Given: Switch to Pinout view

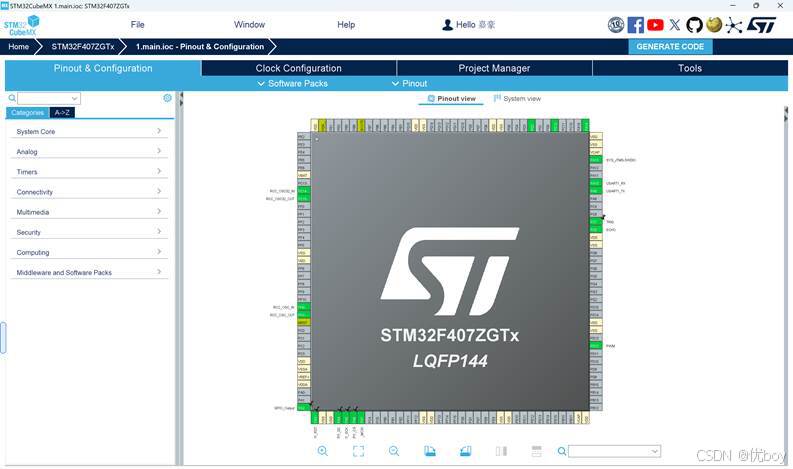Looking at the screenshot, I should pyautogui.click(x=451, y=99).
